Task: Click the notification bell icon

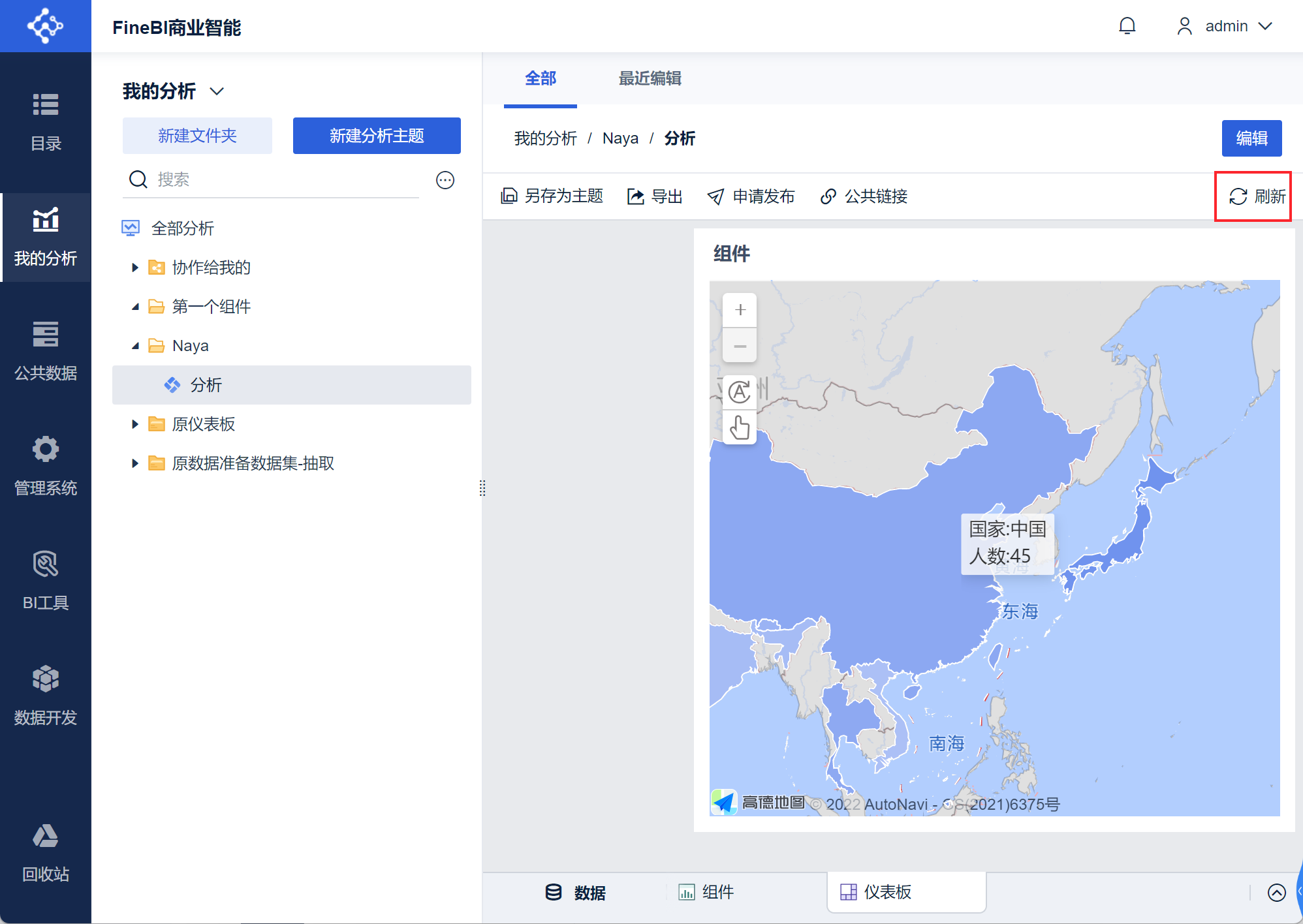Action: click(x=1127, y=26)
